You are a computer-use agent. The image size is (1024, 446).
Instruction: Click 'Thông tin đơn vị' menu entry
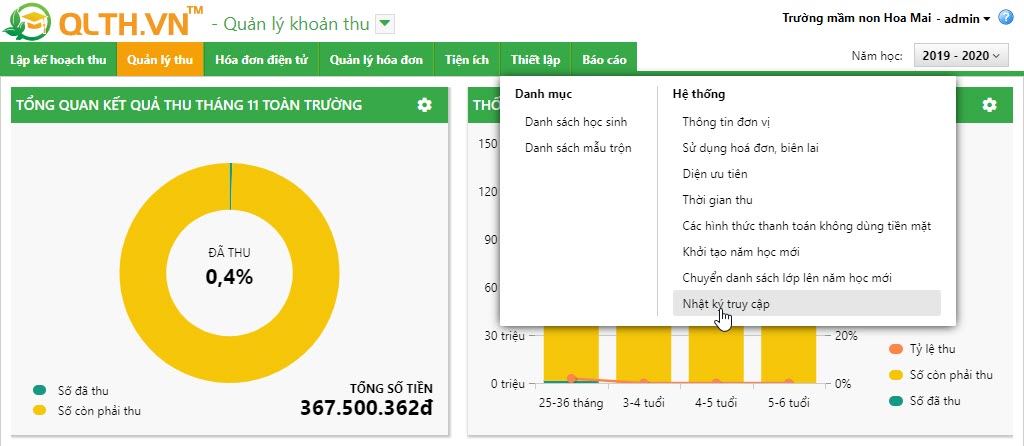pos(726,122)
